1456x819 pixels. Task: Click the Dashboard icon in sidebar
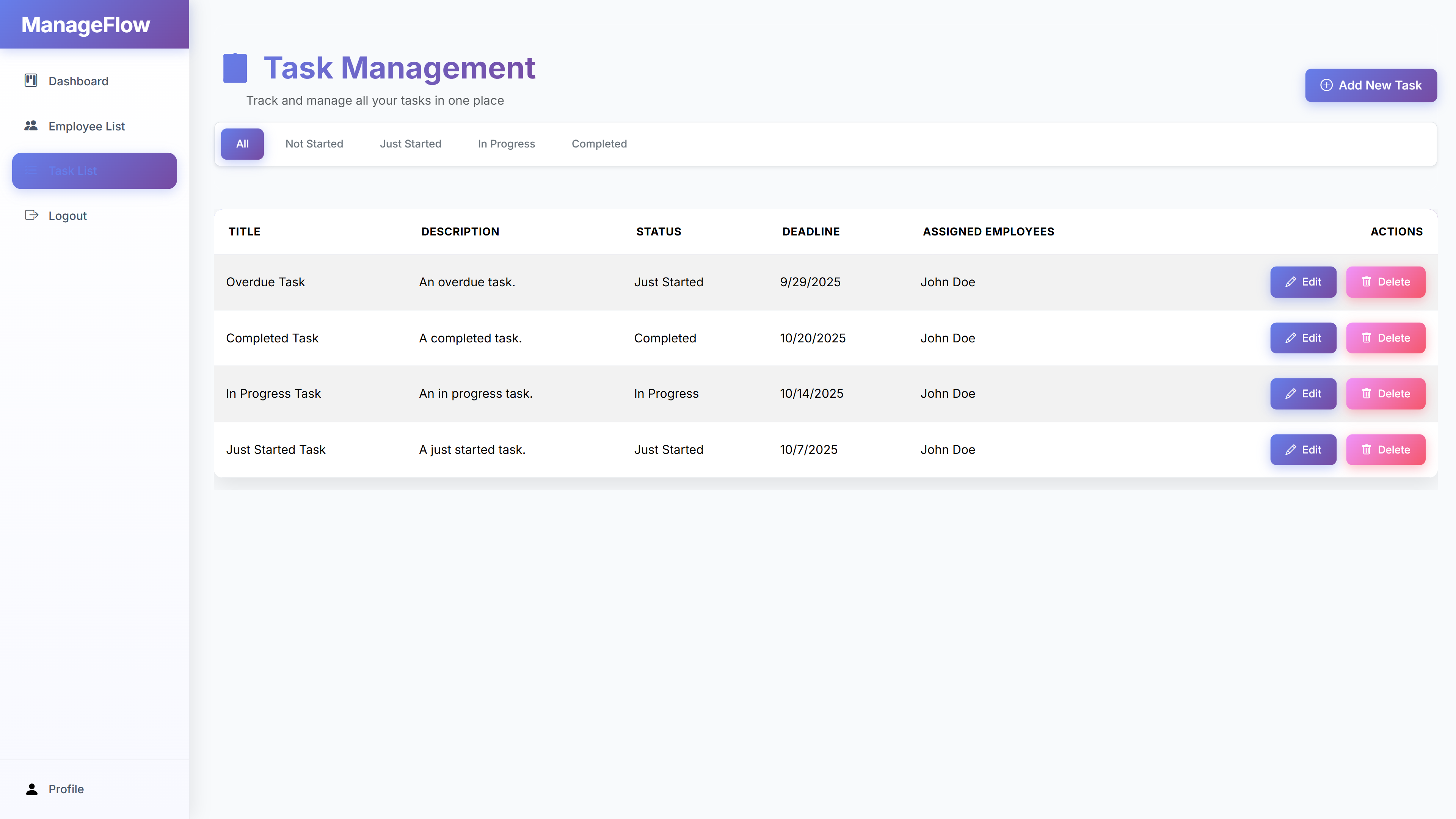tap(31, 81)
